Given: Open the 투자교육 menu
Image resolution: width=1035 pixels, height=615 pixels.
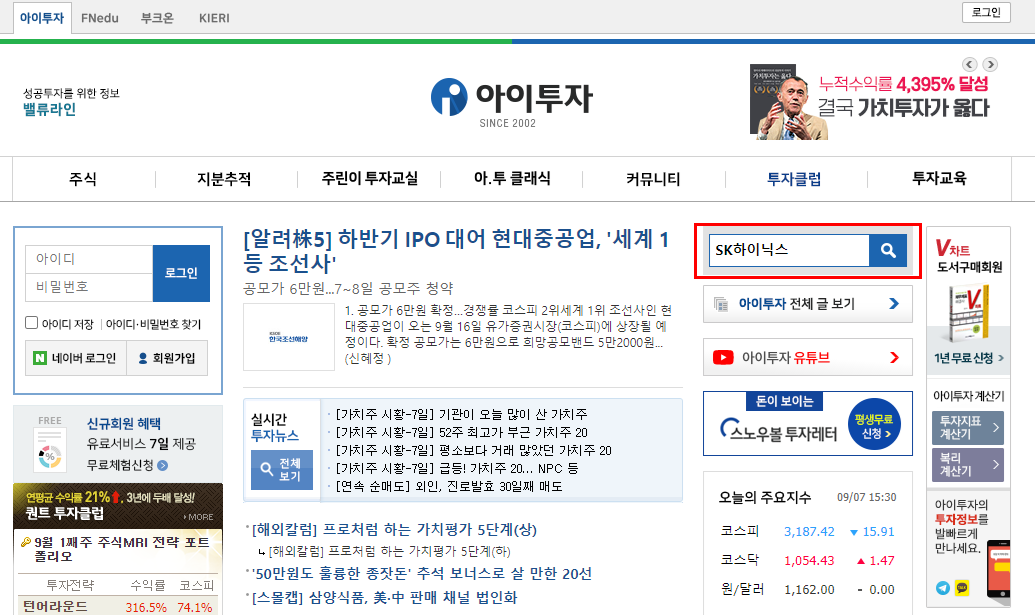Looking at the screenshot, I should tap(939, 179).
